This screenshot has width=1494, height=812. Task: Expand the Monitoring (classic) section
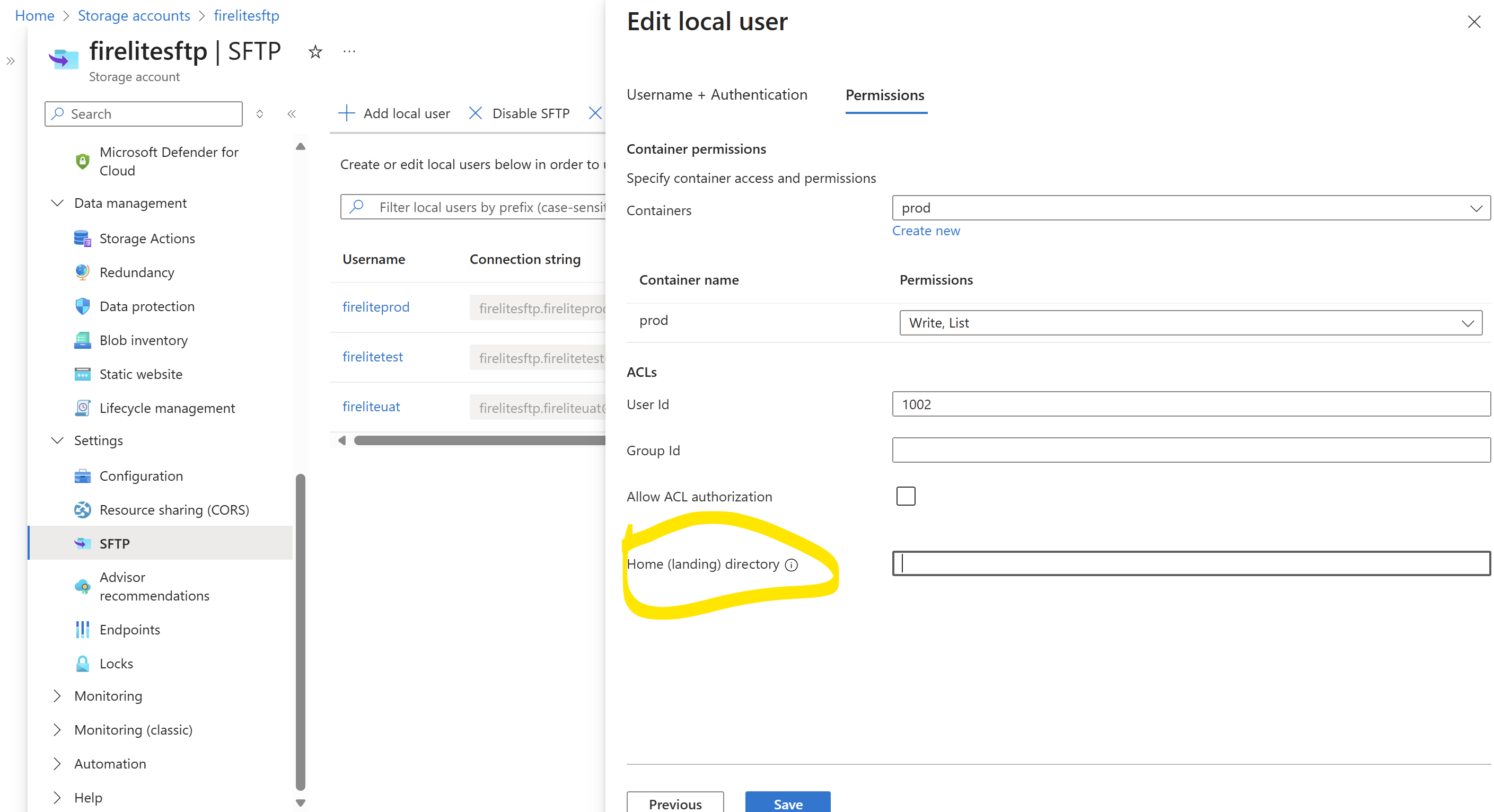coord(57,730)
